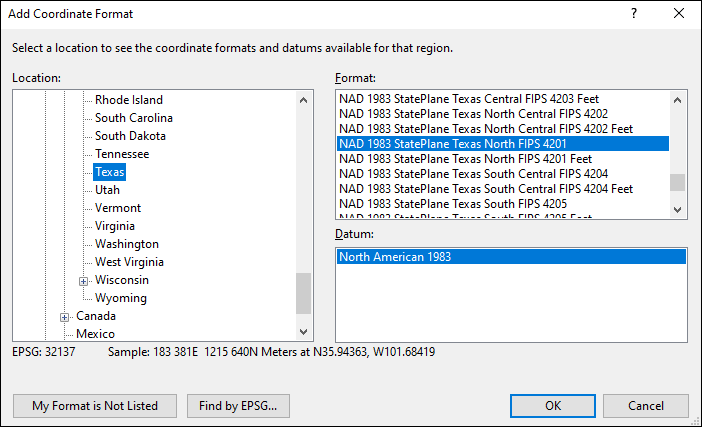
Task: Choose Texas Central FIPS 4203 Feet format
Action: pos(503,98)
